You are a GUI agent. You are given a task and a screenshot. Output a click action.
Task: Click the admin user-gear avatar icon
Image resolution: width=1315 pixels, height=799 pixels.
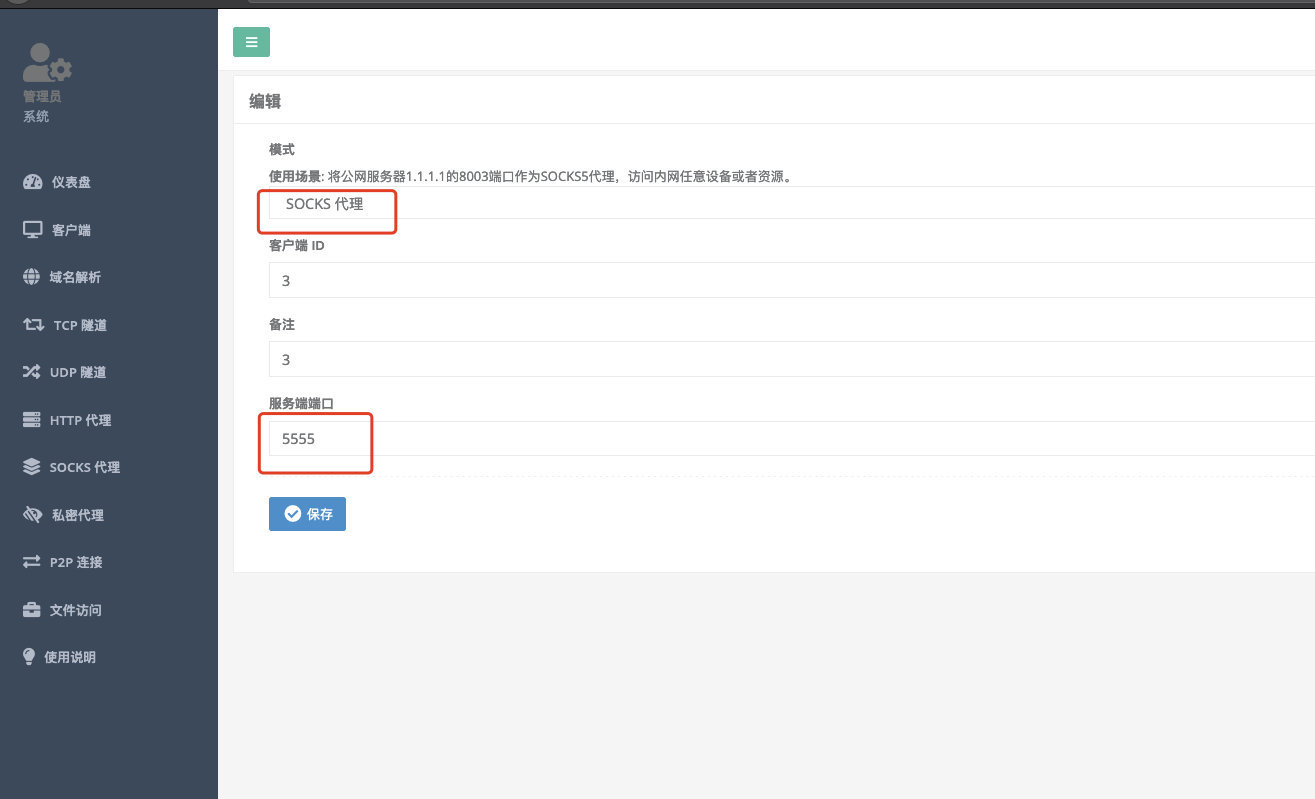(47, 63)
